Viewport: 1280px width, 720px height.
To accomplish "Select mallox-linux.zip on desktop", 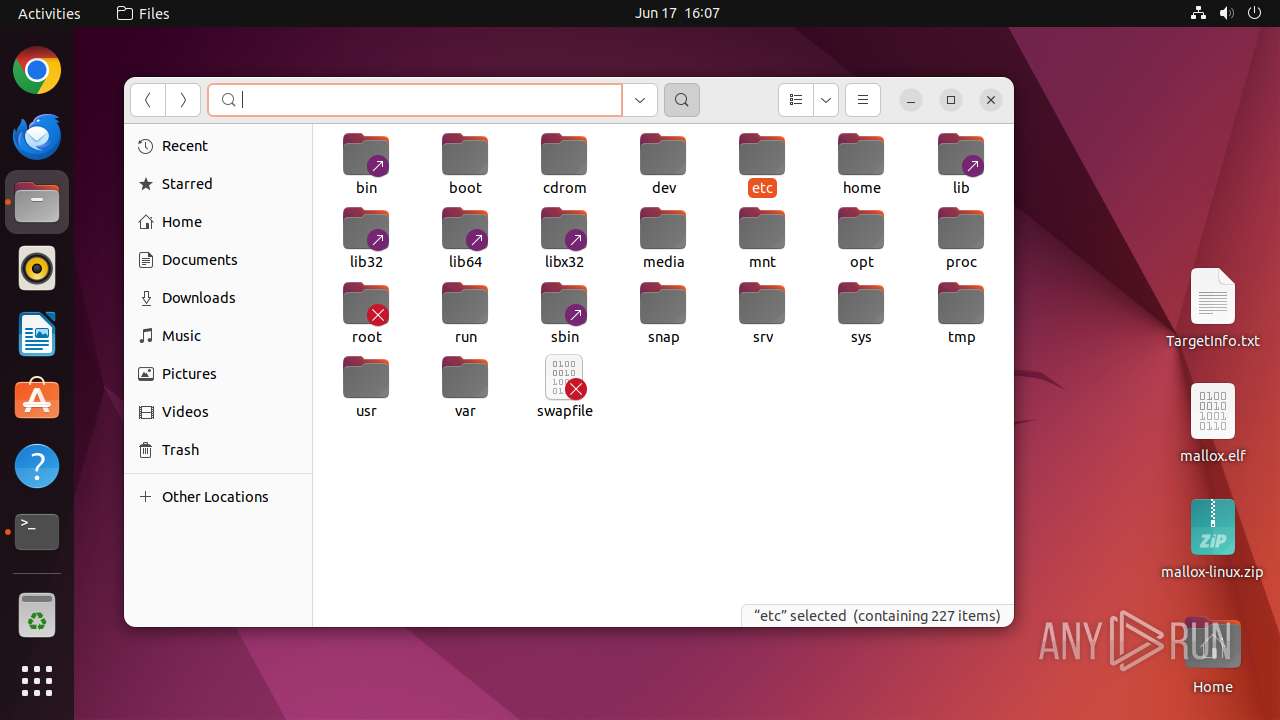I will pos(1213,539).
